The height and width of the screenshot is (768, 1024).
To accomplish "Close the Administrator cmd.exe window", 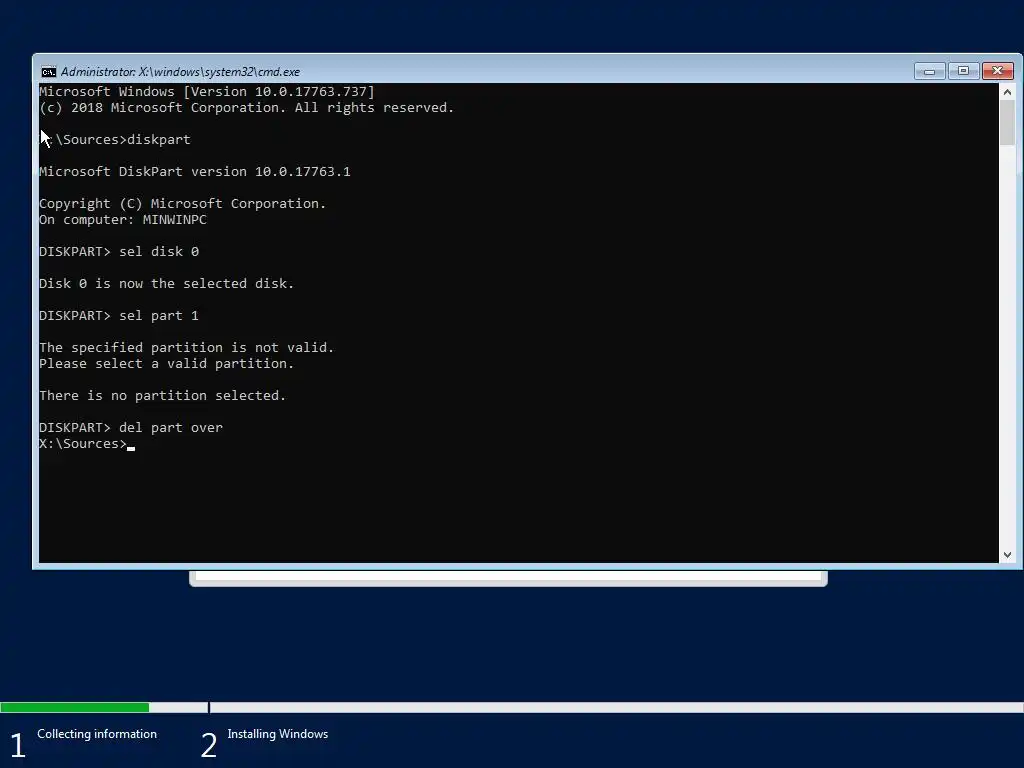I will (997, 71).
